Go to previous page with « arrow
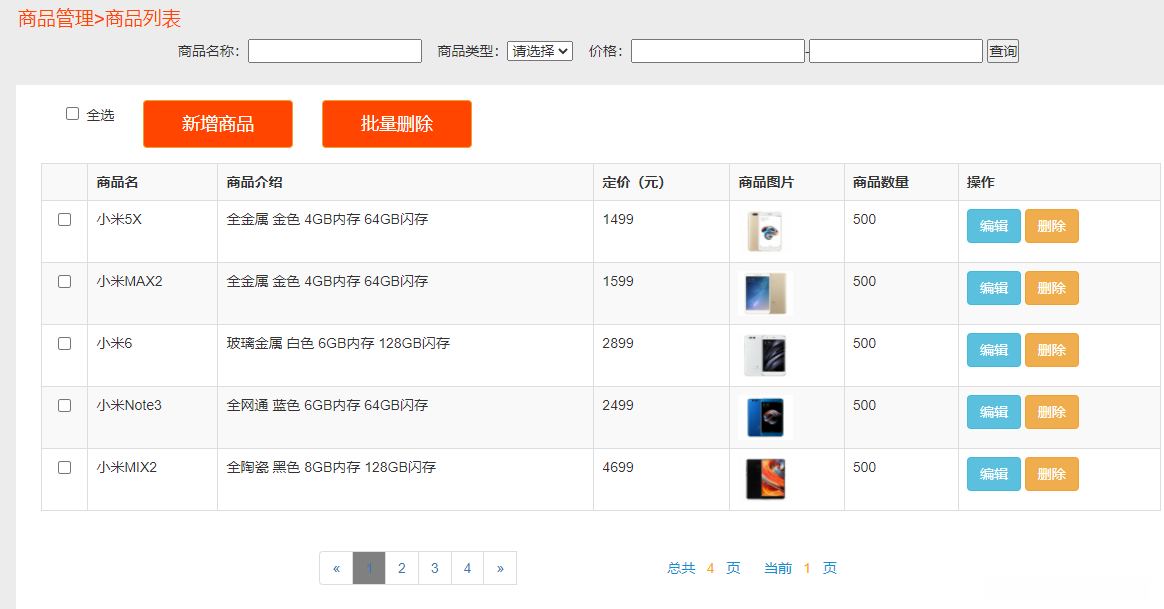 coord(336,568)
